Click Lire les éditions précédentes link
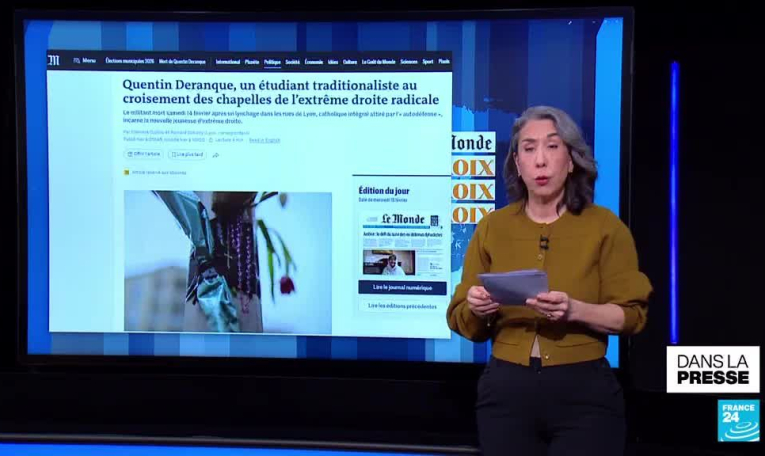 [403, 306]
